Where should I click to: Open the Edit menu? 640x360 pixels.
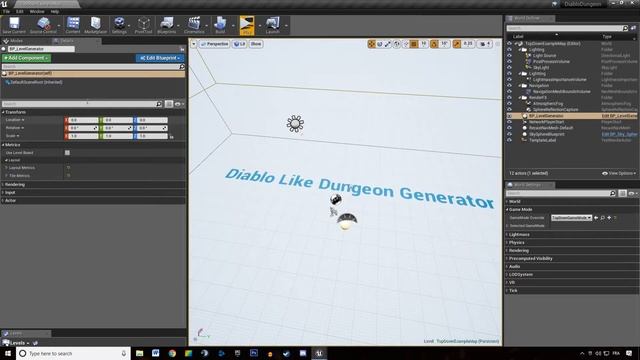click(20, 11)
